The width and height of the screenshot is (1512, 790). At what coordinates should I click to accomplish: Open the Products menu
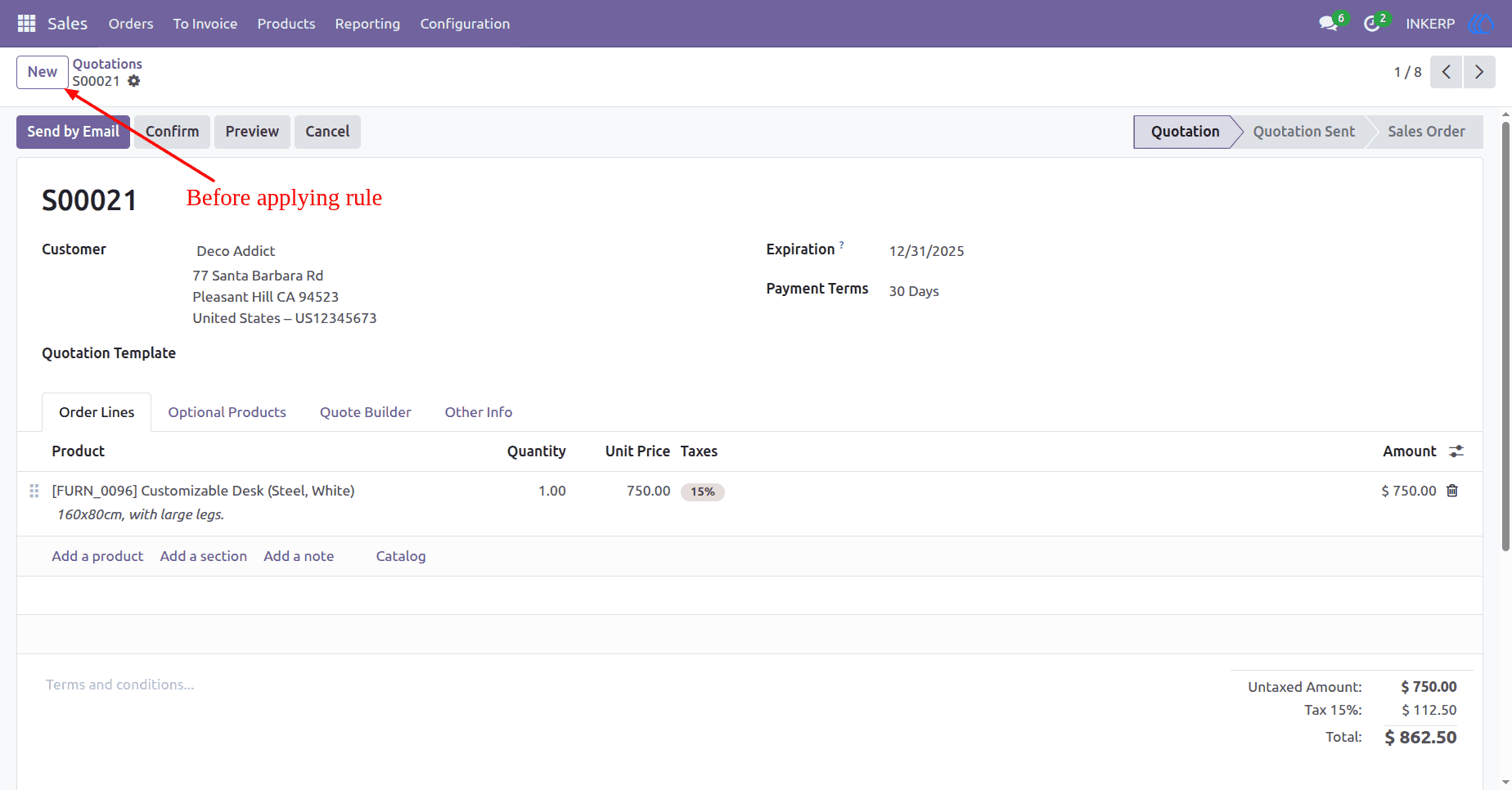(286, 24)
